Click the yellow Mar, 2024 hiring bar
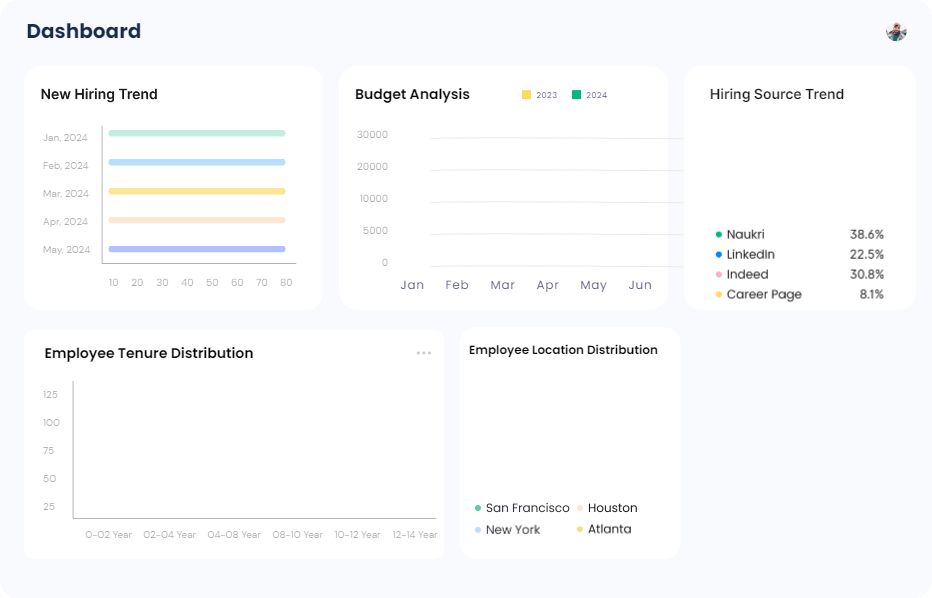Image resolution: width=932 pixels, height=598 pixels. point(196,191)
